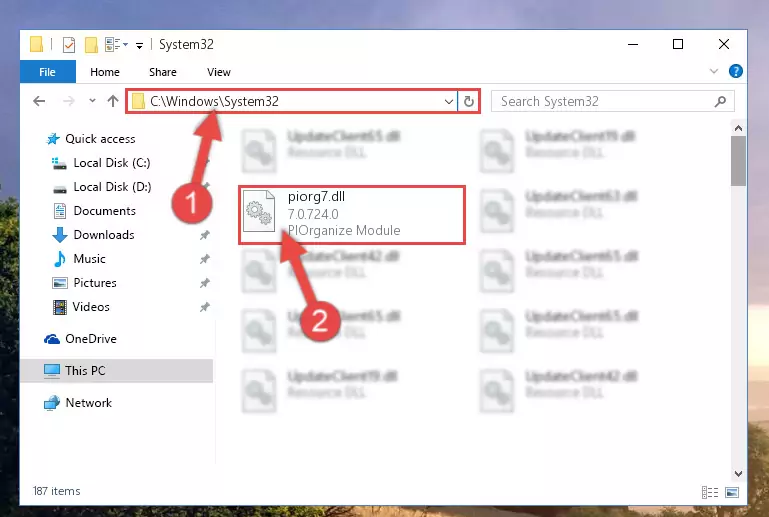This screenshot has height=517, width=769.
Task: Click the This PC monitor icon
Action: point(51,371)
